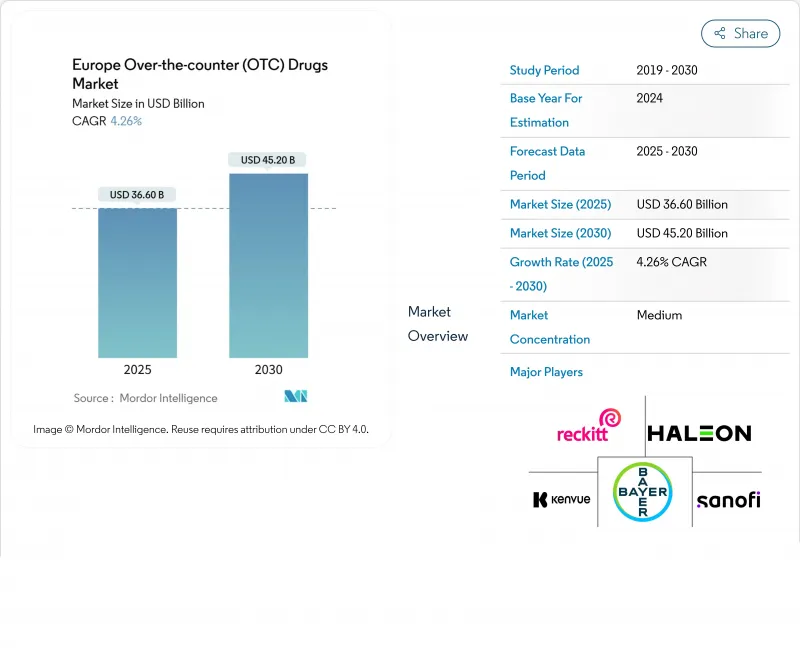This screenshot has height=648, width=800.
Task: Click the USD 45.20 B data label
Action: (x=268, y=160)
